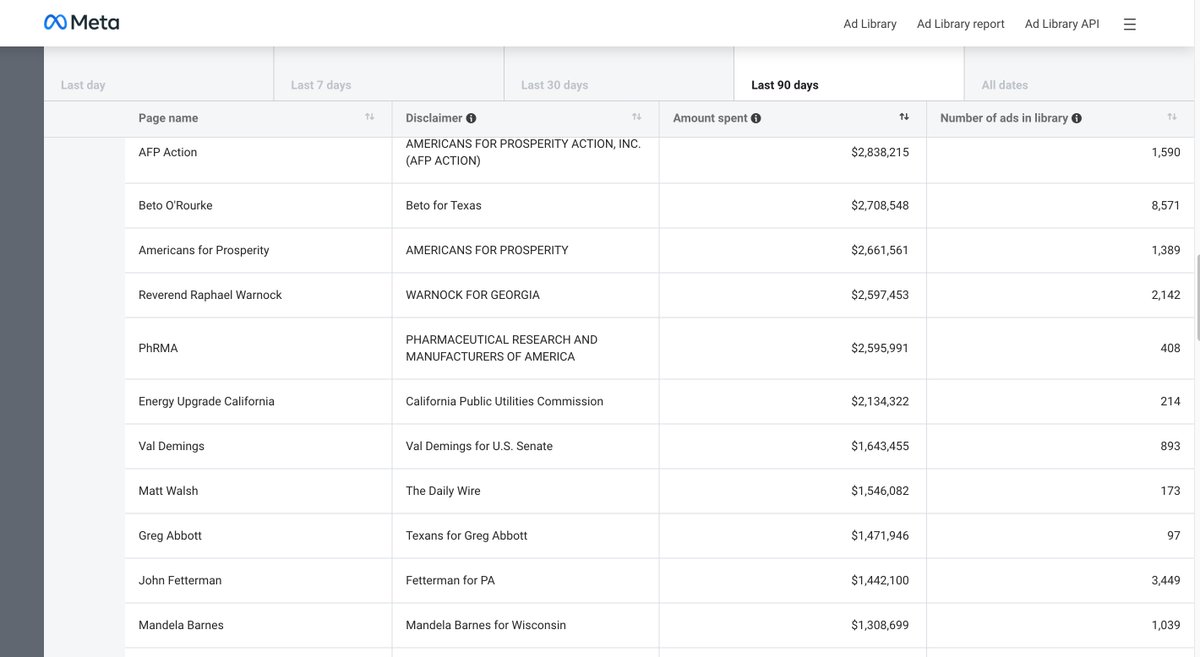Click the Page name column header
Screen dimensions: 1200x657
tap(168, 118)
